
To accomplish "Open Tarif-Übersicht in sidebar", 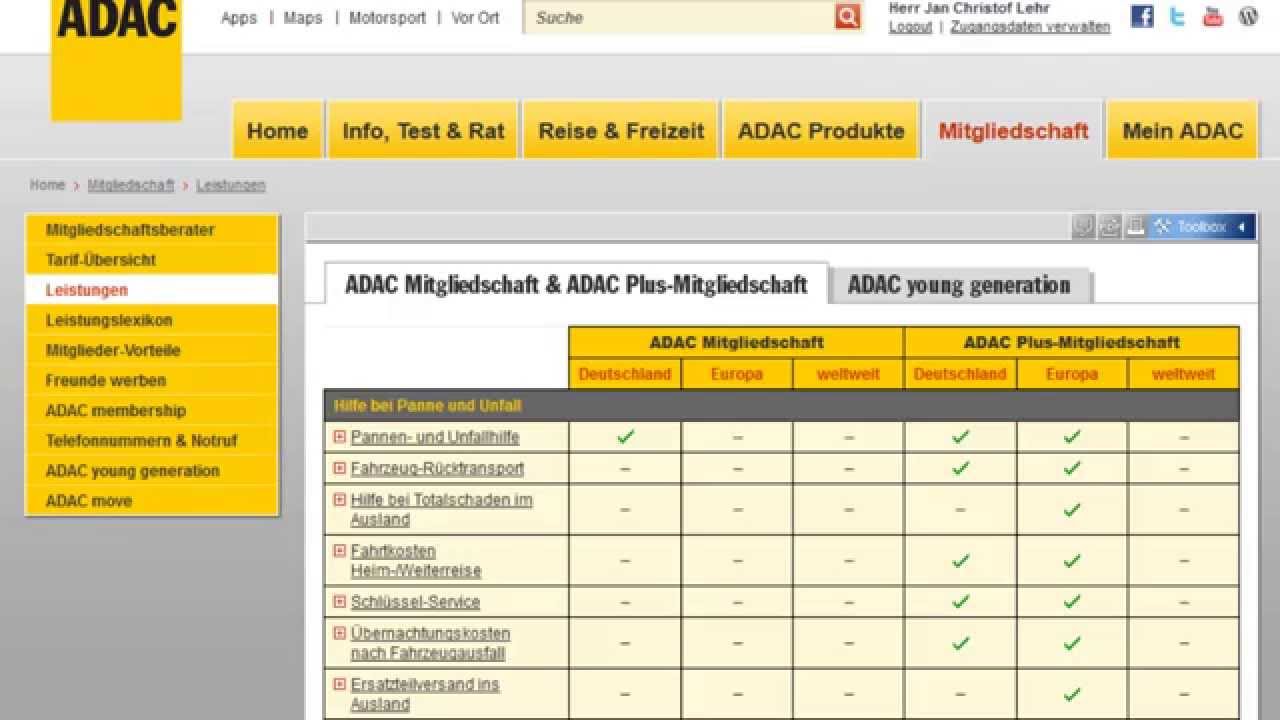I will tap(152, 260).
